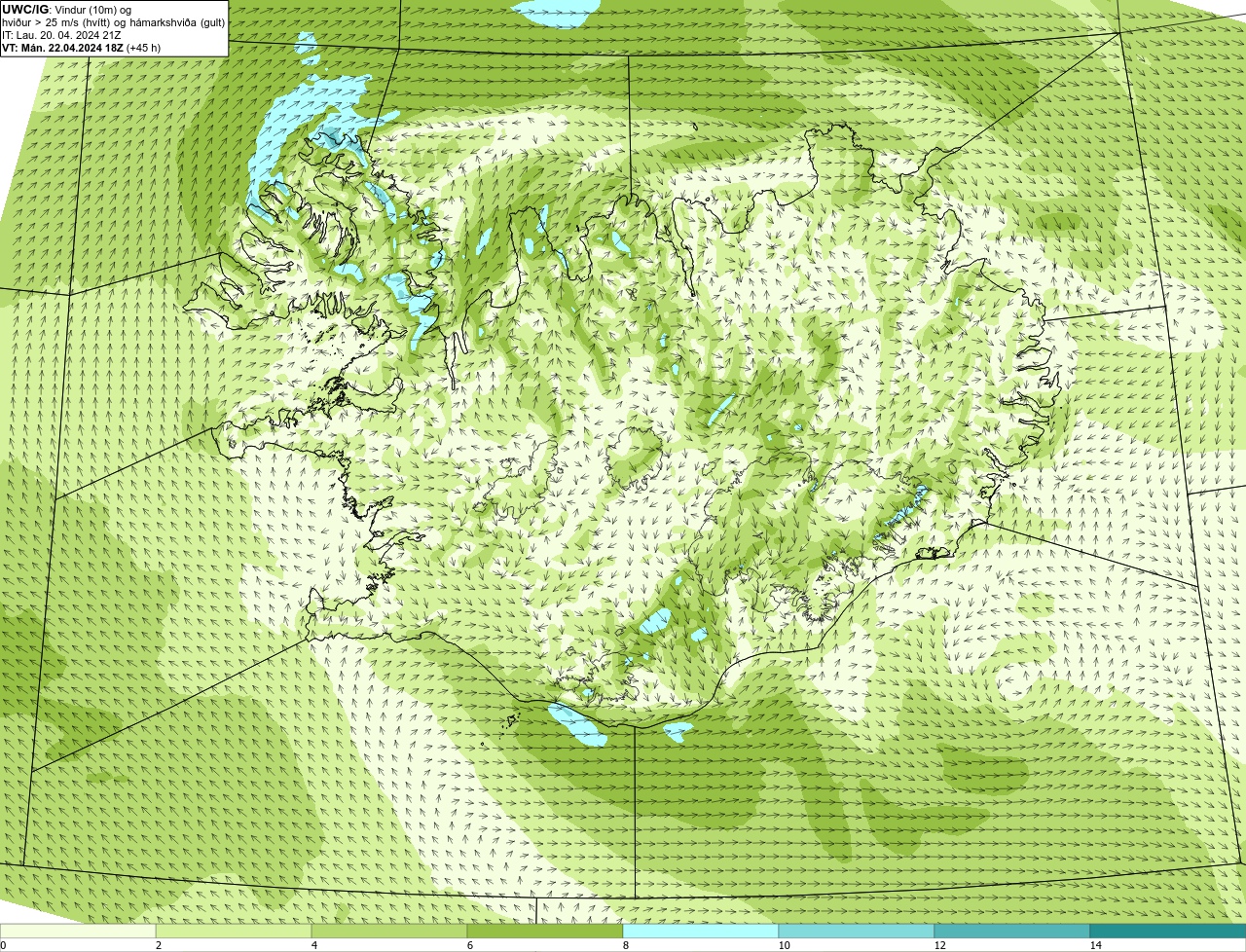Image resolution: width=1246 pixels, height=952 pixels.
Task: Click the 2–4 m/s light green legend swatch
Action: pos(234,931)
